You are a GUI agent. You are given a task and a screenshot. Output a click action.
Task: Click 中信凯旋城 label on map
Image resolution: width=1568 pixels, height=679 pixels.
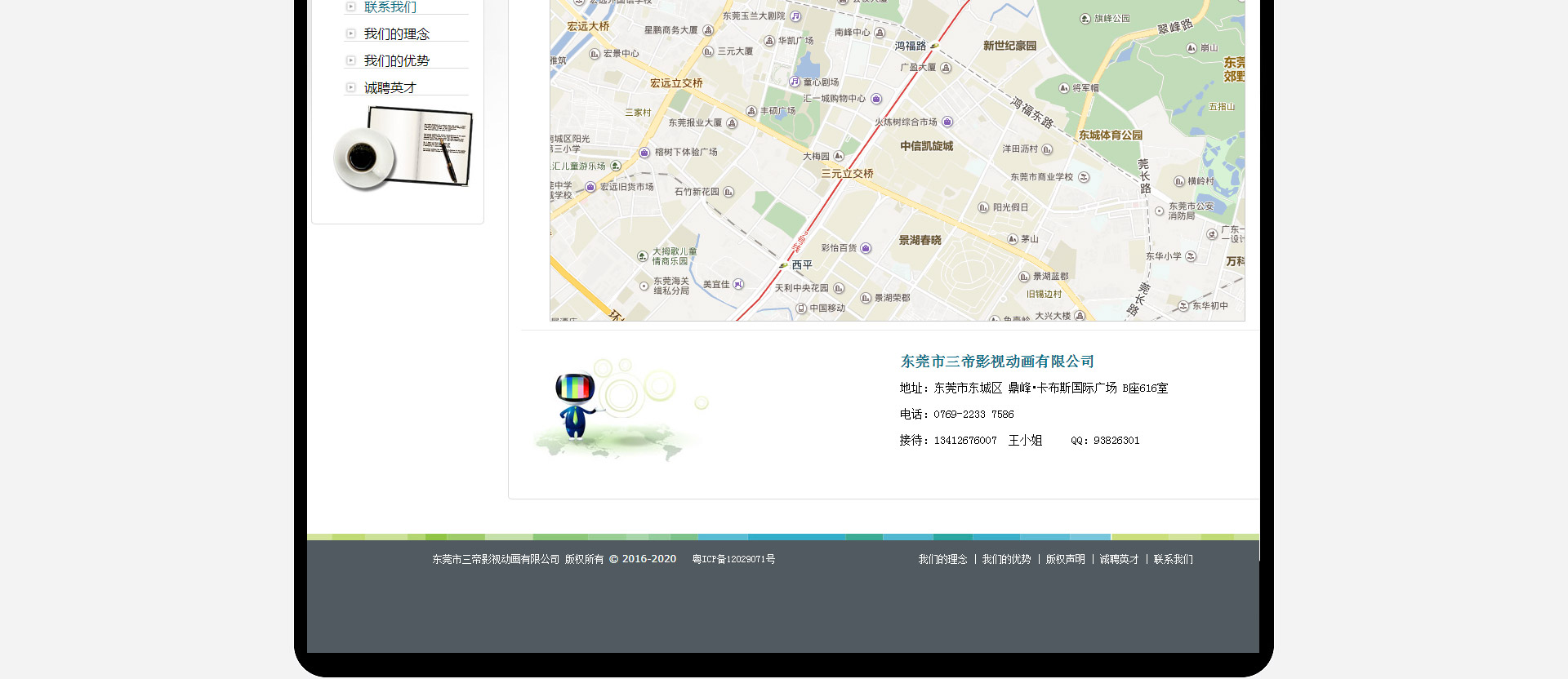point(927,147)
